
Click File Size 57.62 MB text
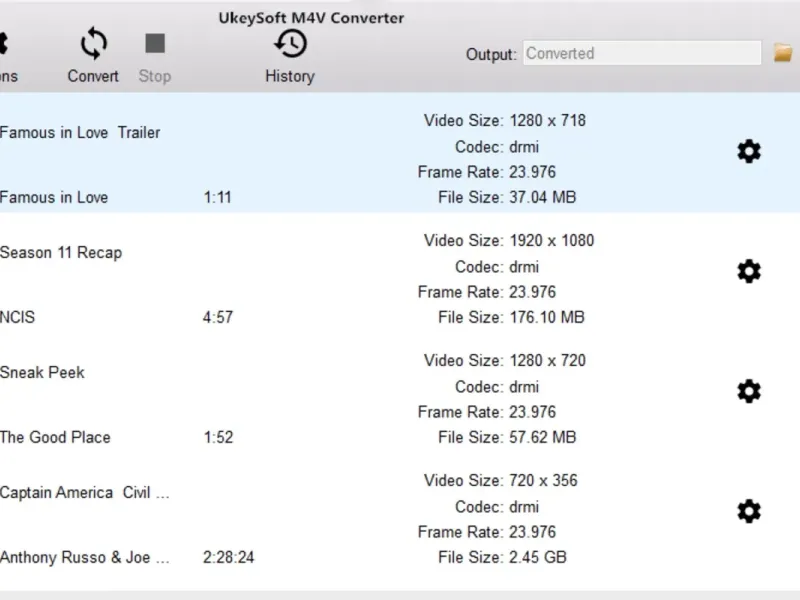click(507, 437)
